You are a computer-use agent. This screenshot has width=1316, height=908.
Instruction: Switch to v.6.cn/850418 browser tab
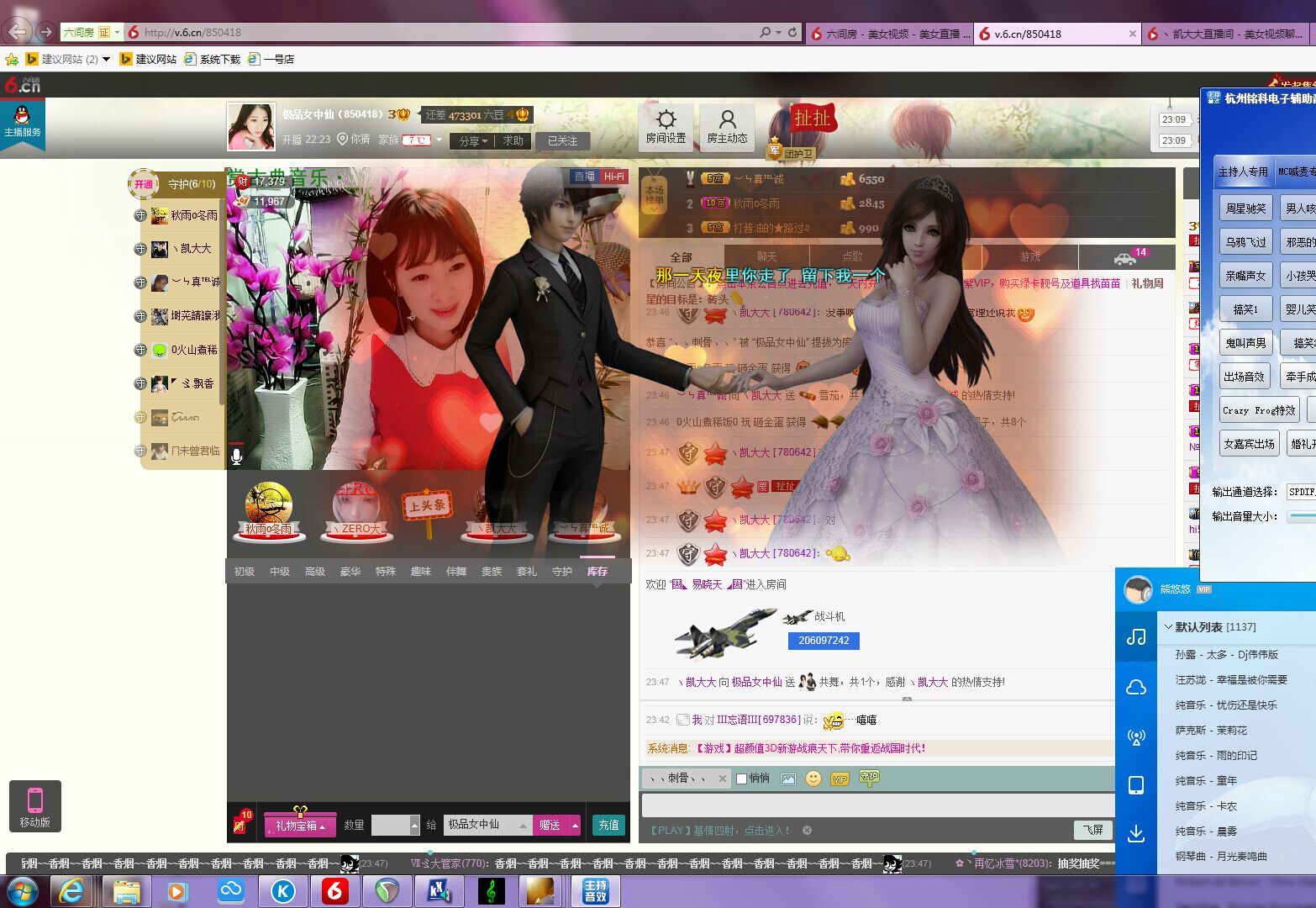coord(1057,34)
